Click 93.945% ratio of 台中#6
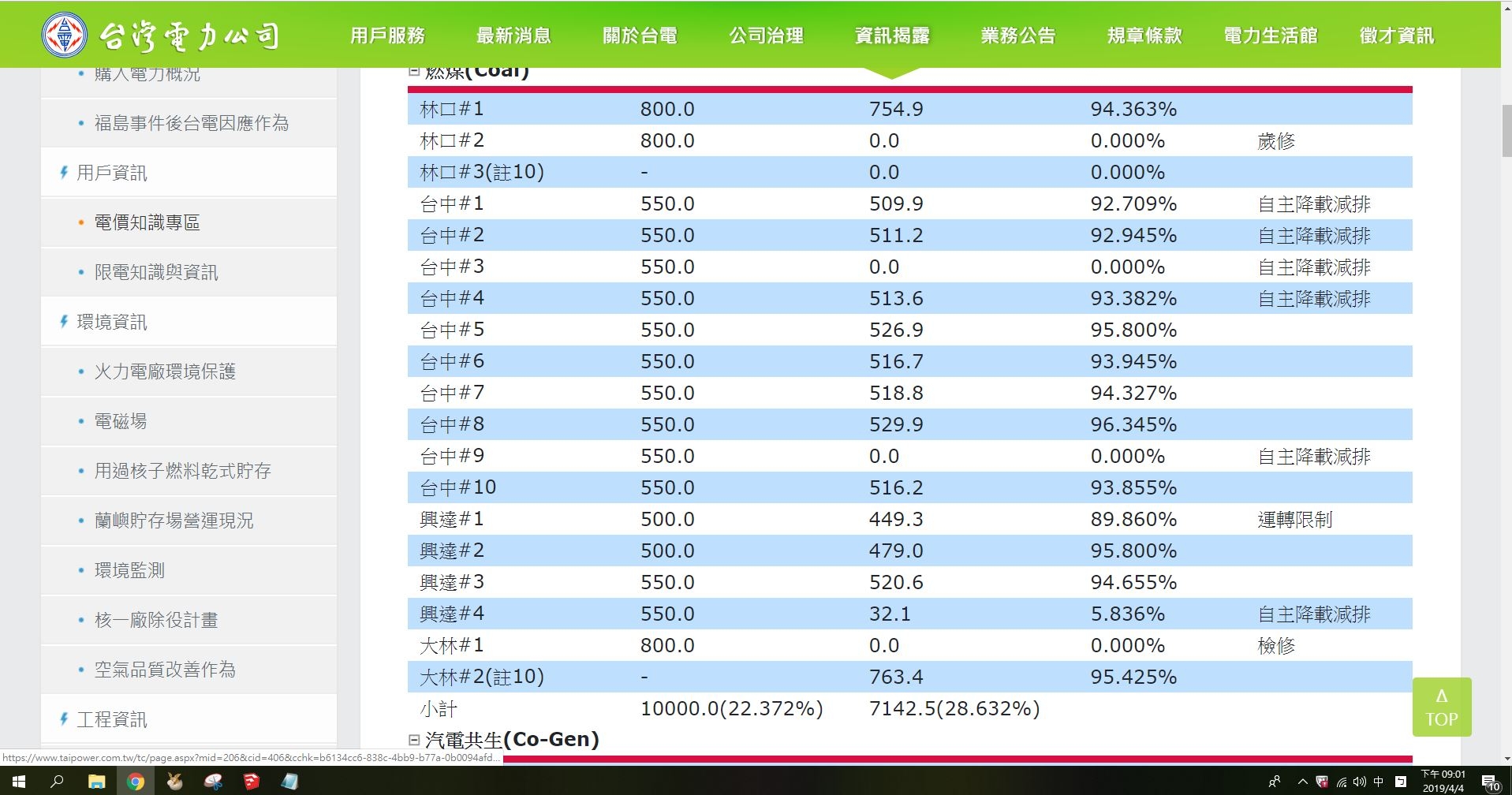The width and height of the screenshot is (1512, 795). (1133, 361)
